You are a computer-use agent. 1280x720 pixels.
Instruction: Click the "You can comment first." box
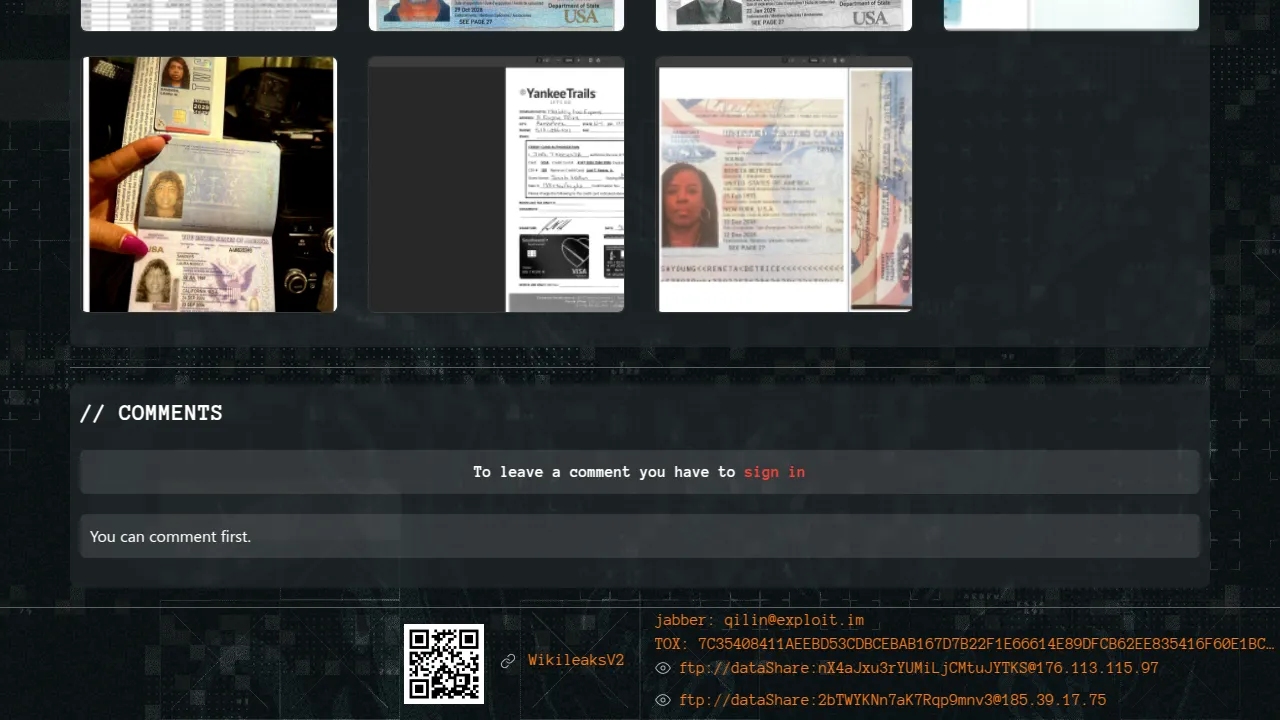pyautogui.click(x=639, y=536)
